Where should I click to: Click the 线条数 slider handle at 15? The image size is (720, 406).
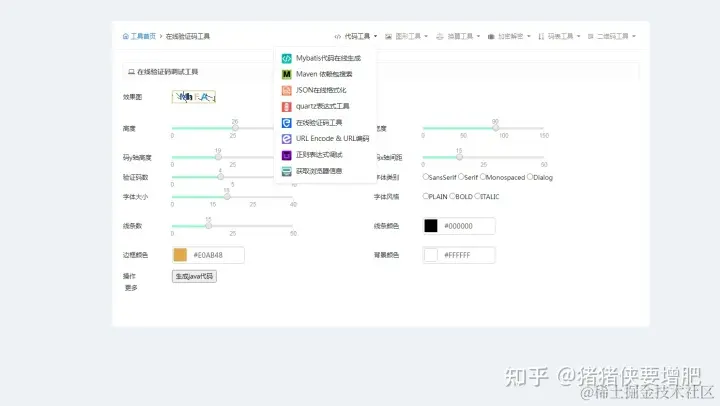pos(208,226)
